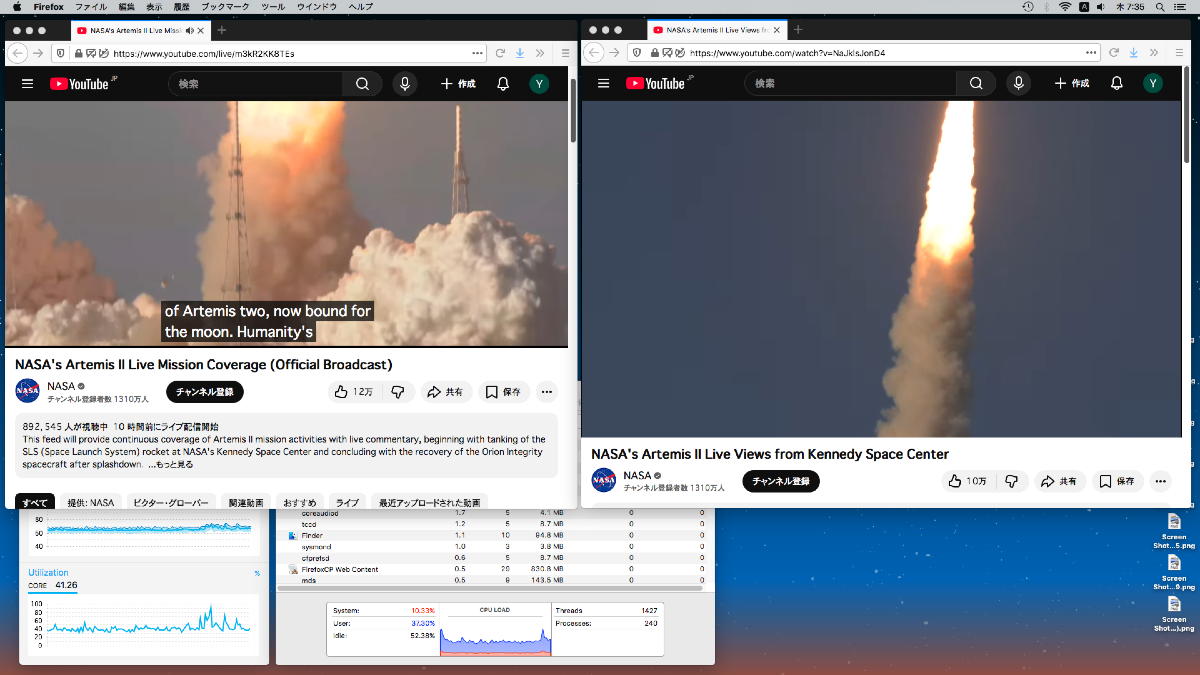
Task: Expand description with …もっと見る
Action: tap(171, 464)
